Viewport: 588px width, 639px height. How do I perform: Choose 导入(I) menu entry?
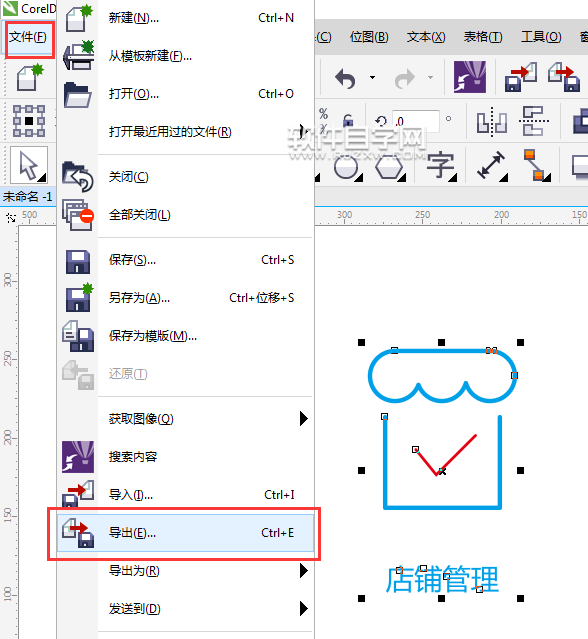coord(185,495)
